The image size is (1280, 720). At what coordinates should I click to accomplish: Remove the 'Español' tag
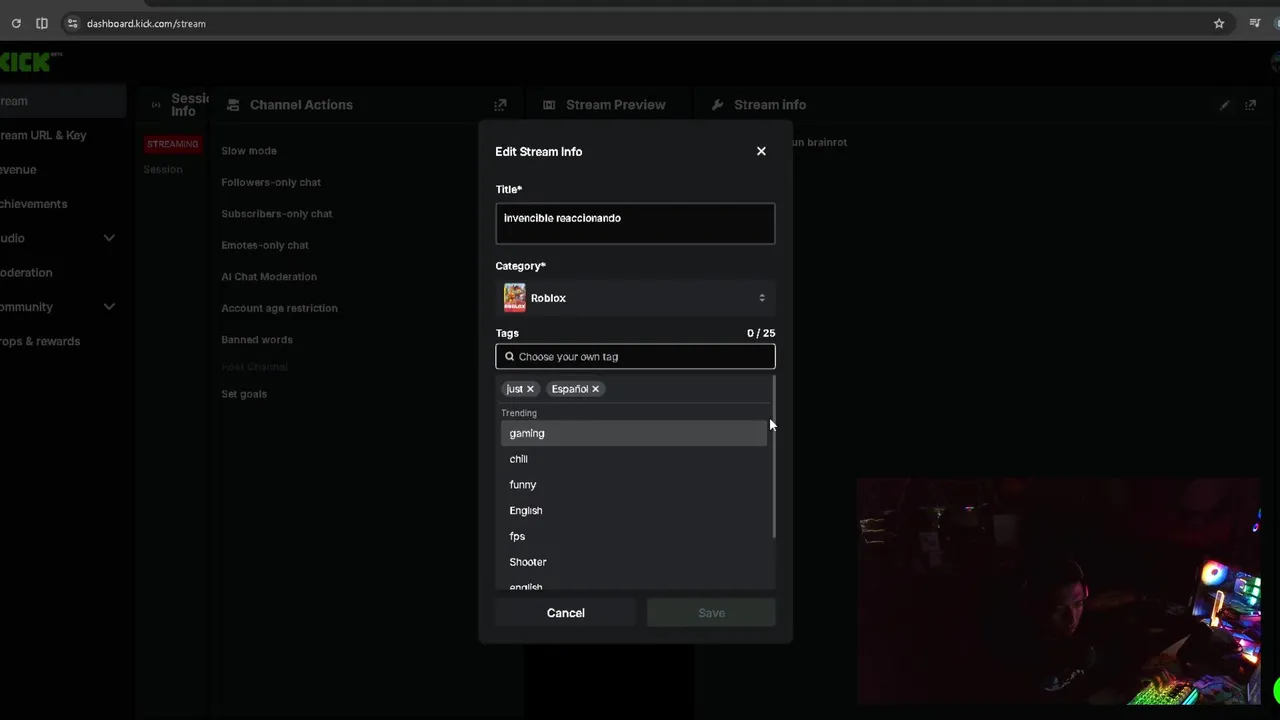pyautogui.click(x=595, y=389)
